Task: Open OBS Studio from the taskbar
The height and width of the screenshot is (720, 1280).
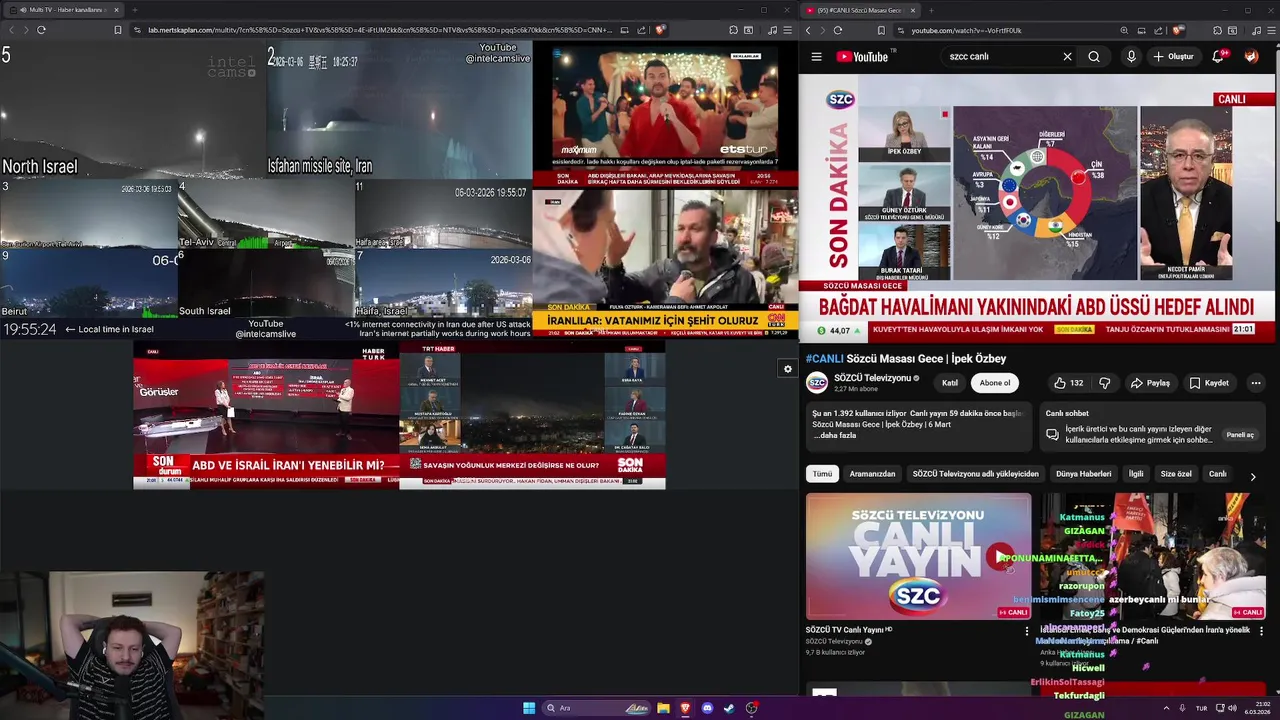Action: pos(751,708)
